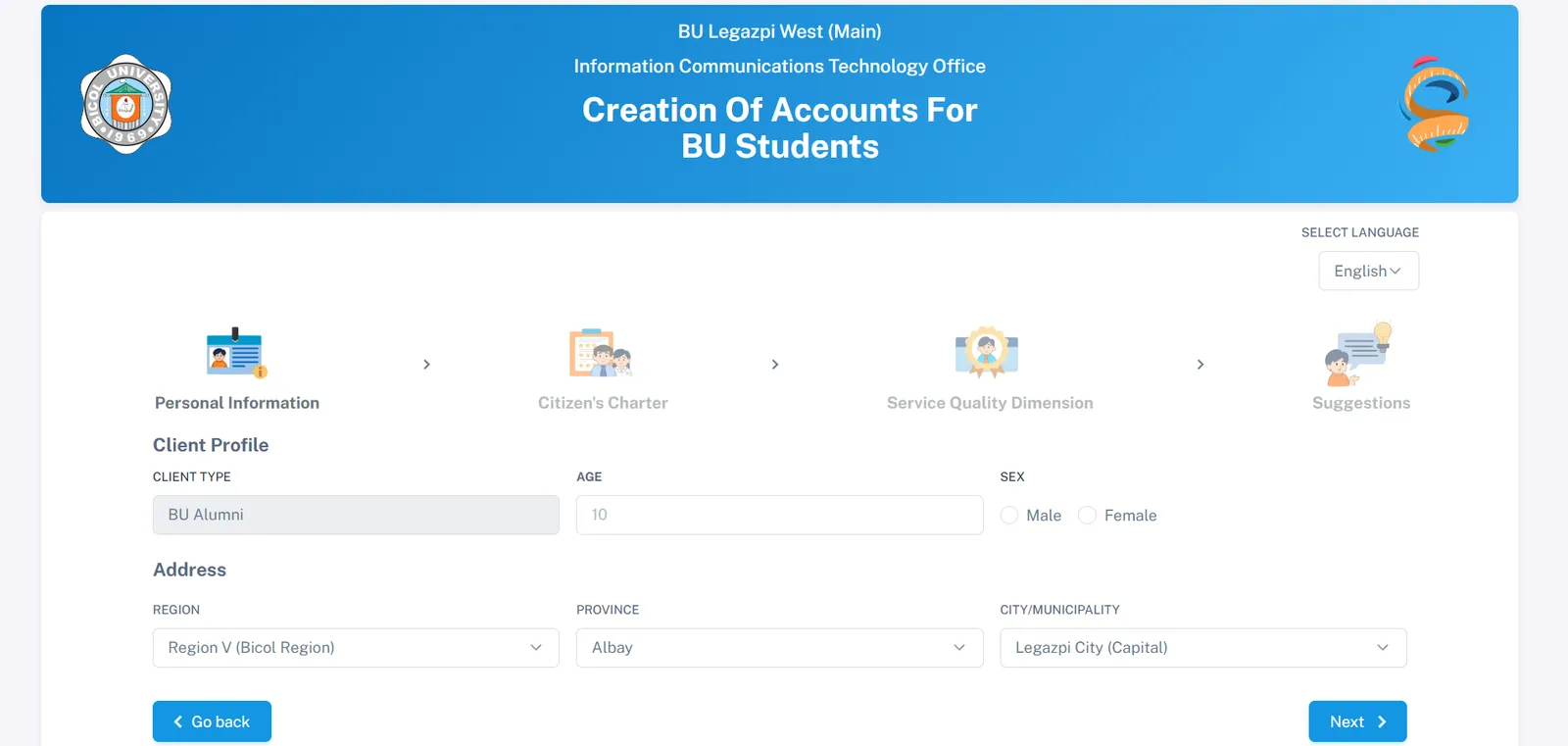Go to the Service Quality Dimension step label
The height and width of the screenshot is (746, 1568).
tap(990, 403)
